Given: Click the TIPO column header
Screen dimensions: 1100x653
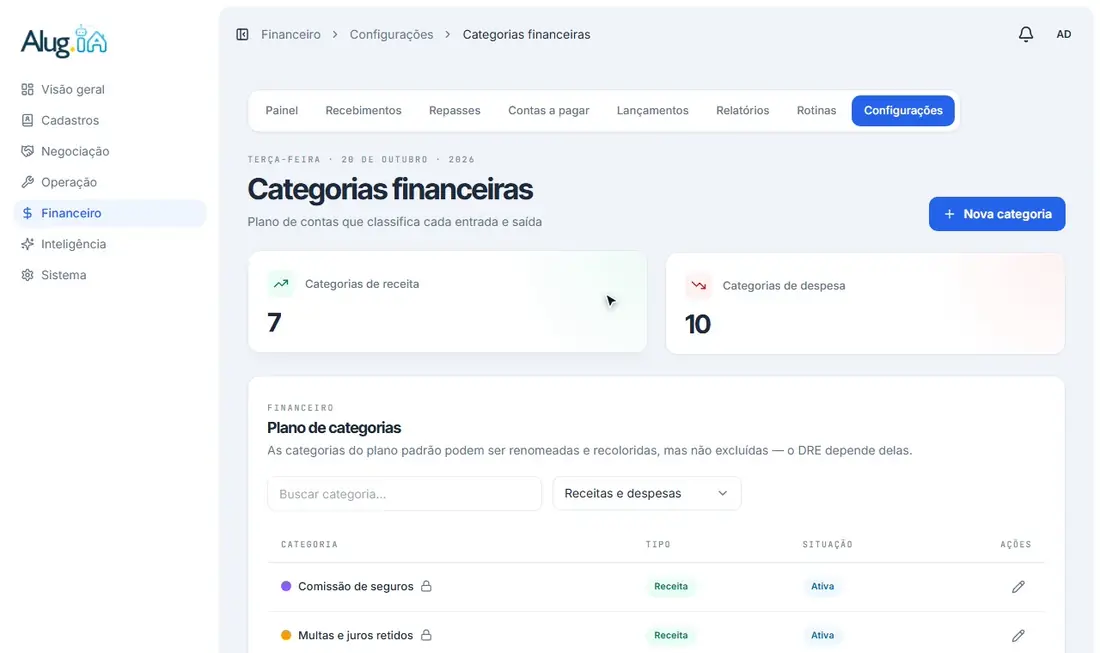Looking at the screenshot, I should click(658, 544).
